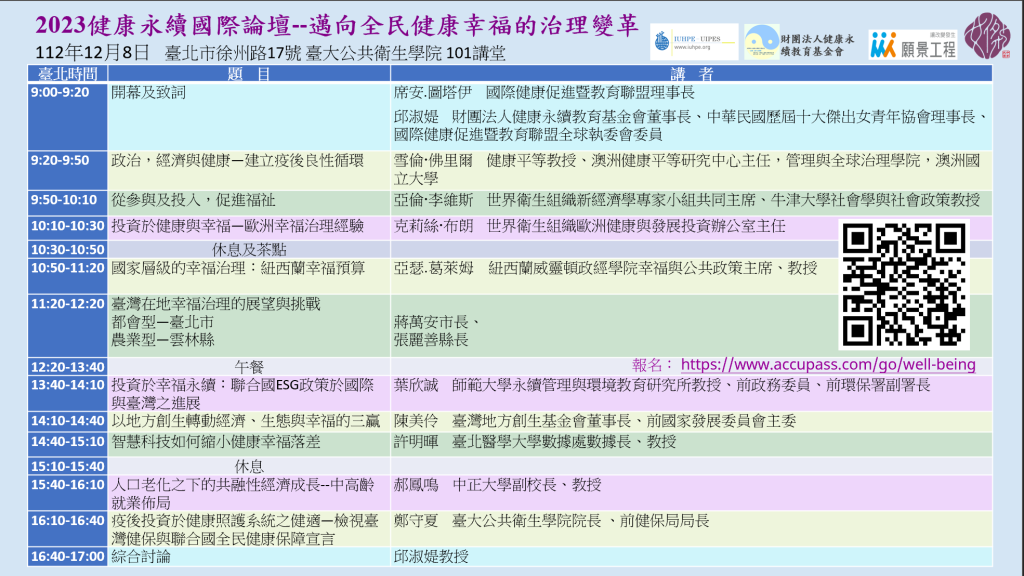Screen dimensions: 1024x576
Task: Click topic 疫後投資於健康照護系統之健適
Action: 245,530
